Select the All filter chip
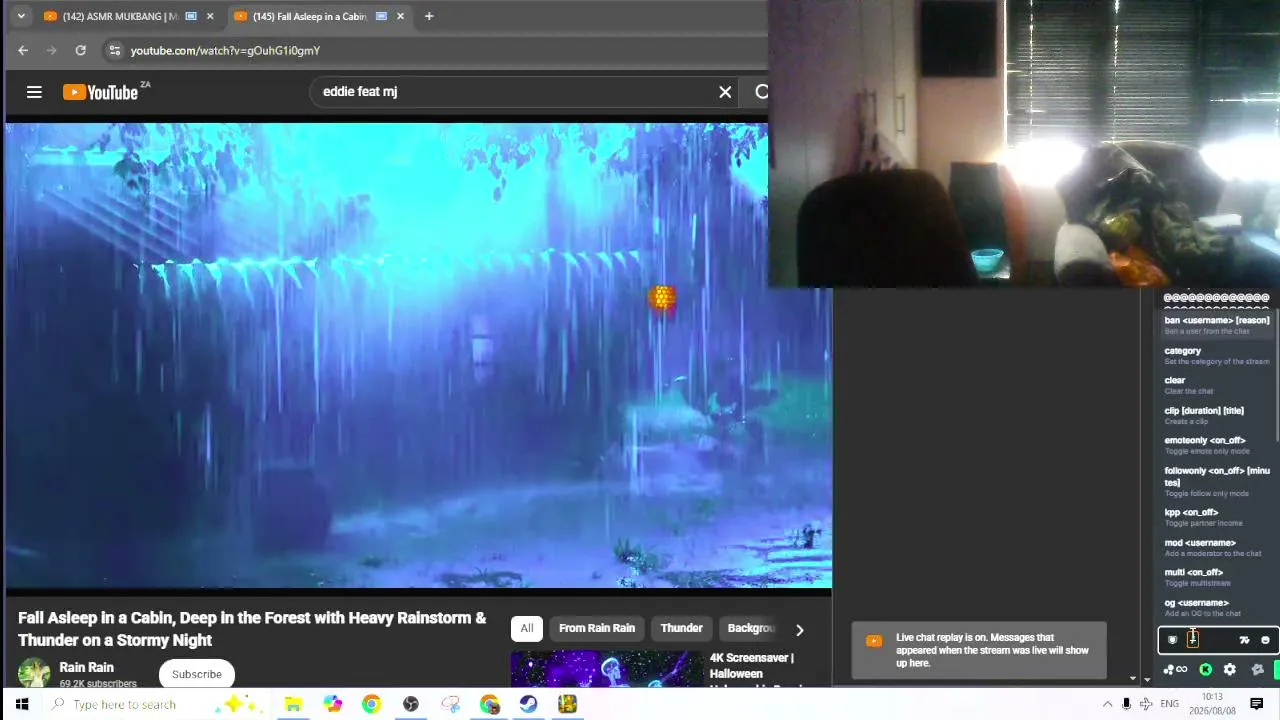The width and height of the screenshot is (1280, 720). point(526,628)
